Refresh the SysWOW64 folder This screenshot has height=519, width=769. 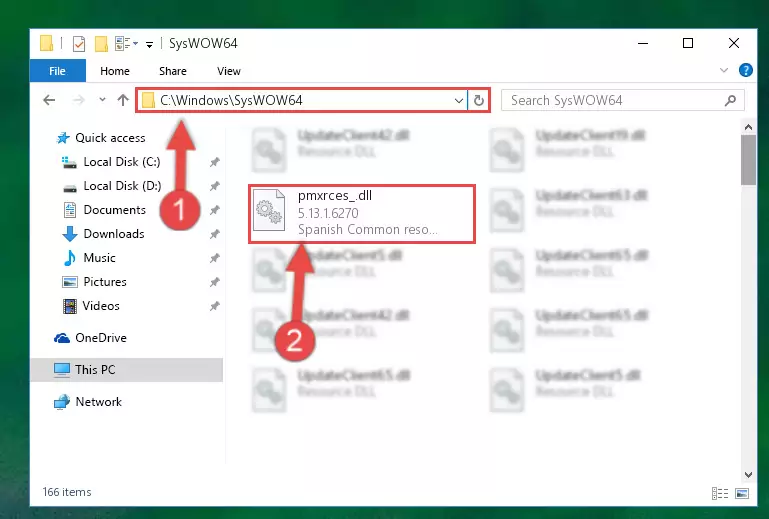(x=479, y=101)
